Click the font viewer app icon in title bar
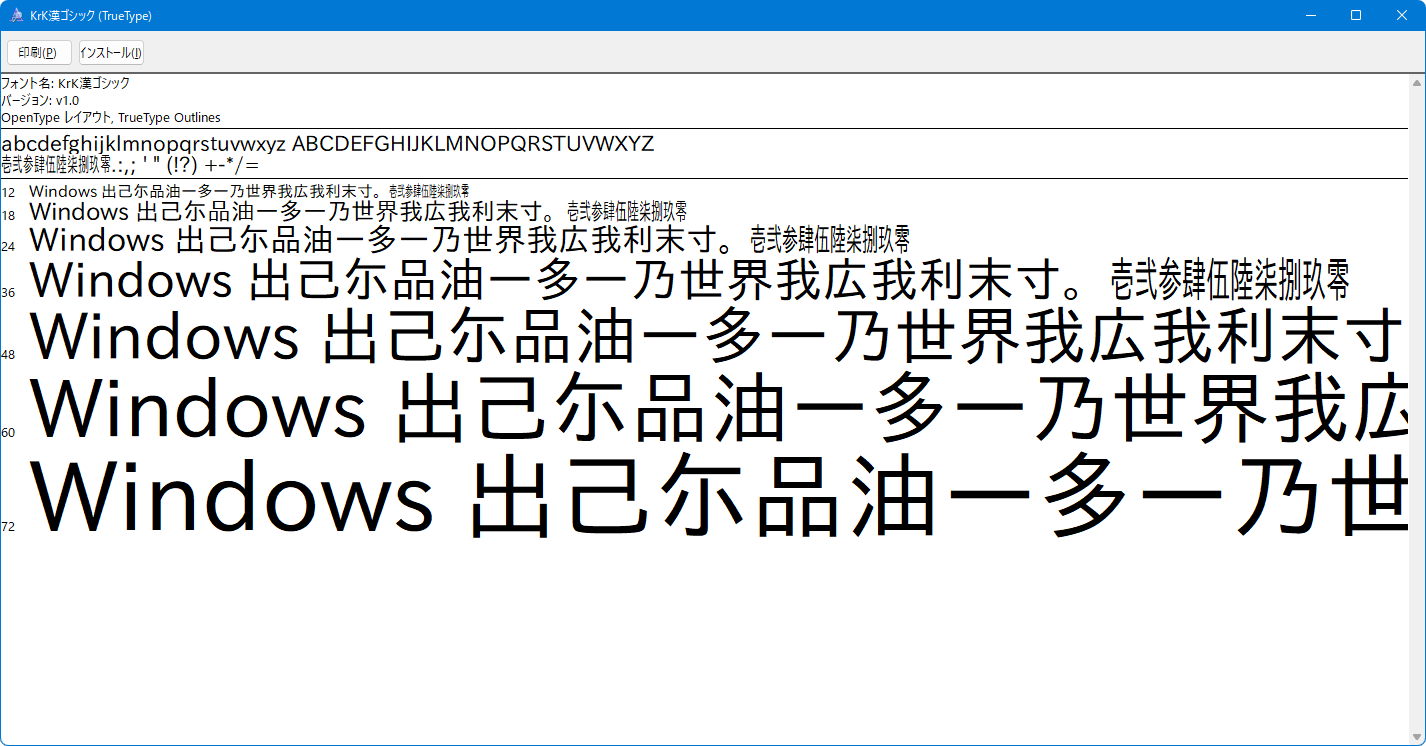Viewport: 1426px width, 746px height. click(x=17, y=16)
